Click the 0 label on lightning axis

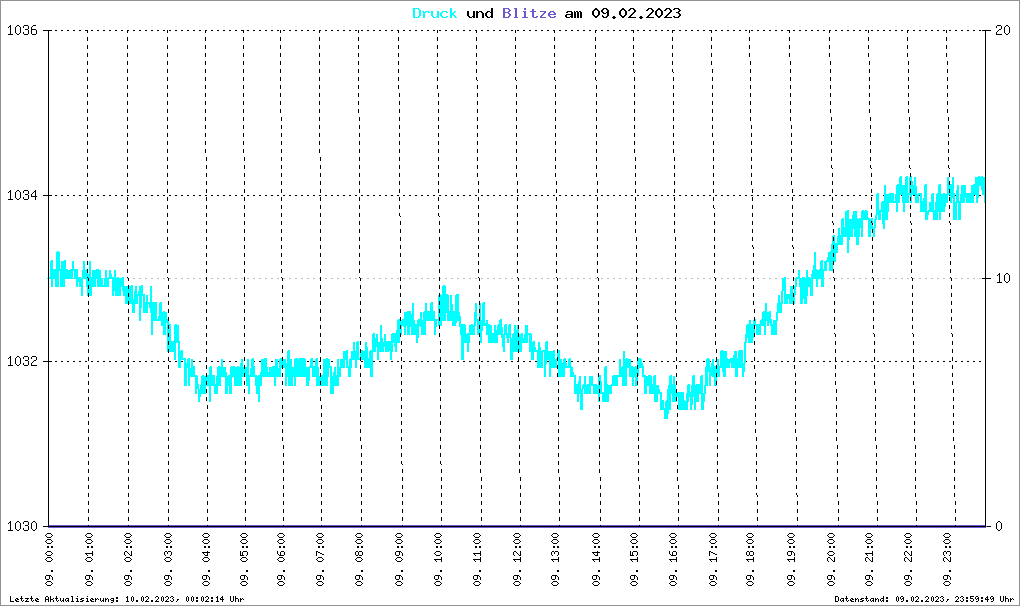(999, 527)
